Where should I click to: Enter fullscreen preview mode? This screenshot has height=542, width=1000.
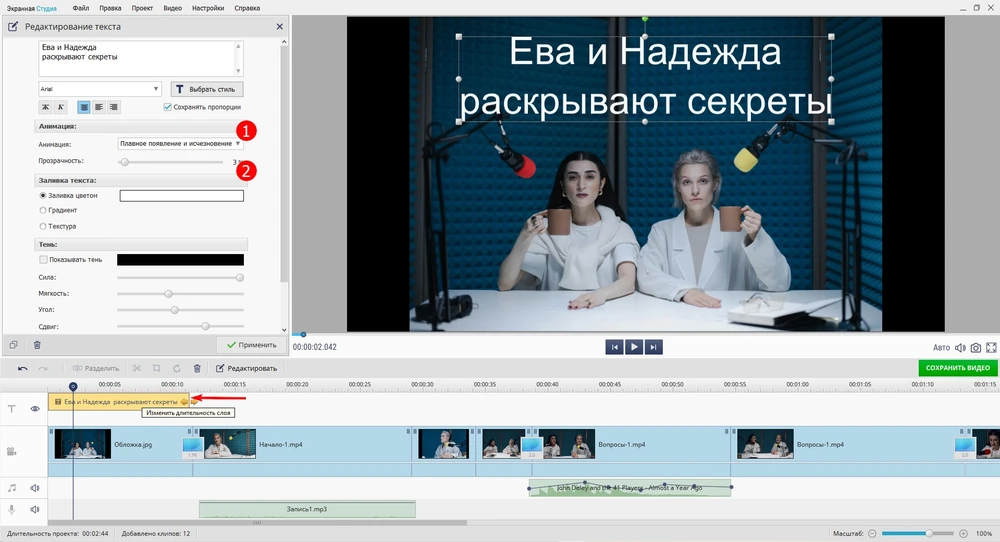pos(992,347)
